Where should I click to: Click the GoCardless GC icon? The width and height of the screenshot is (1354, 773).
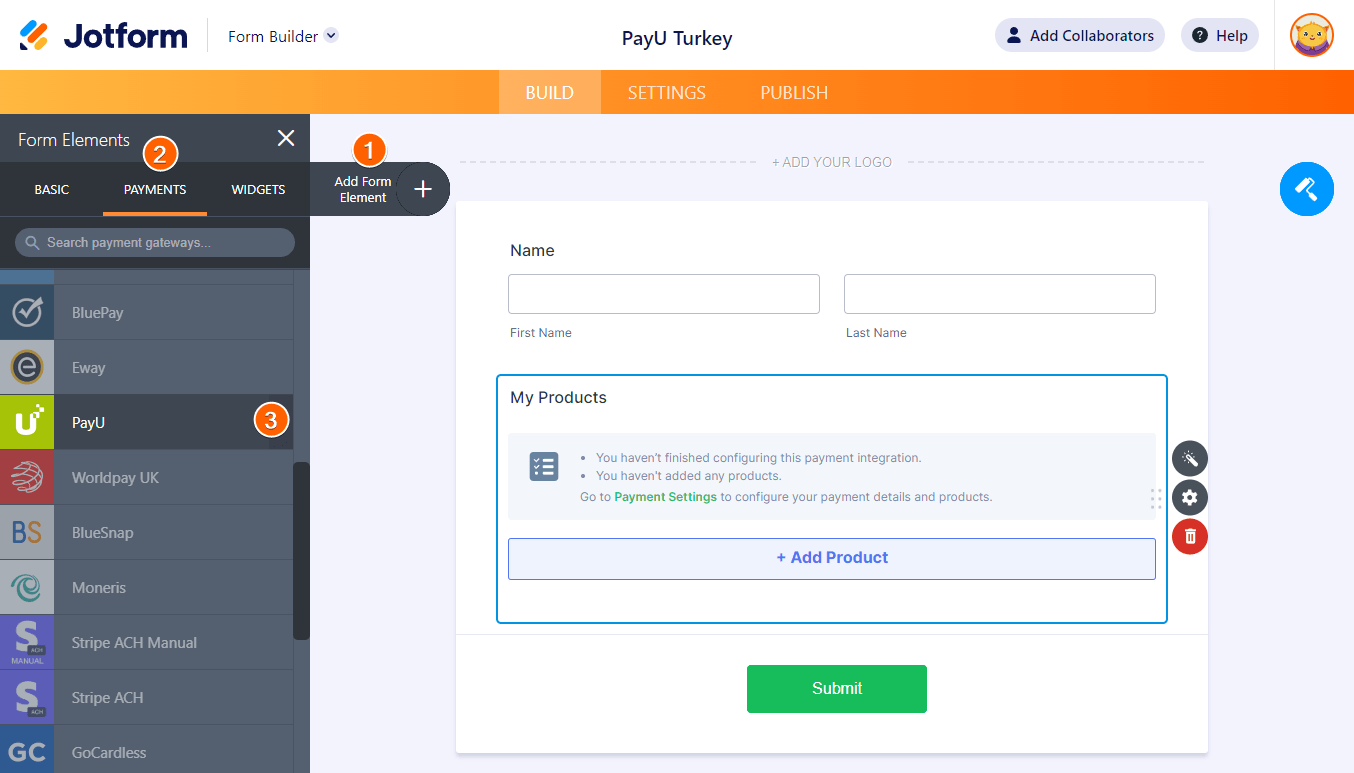pos(27,751)
